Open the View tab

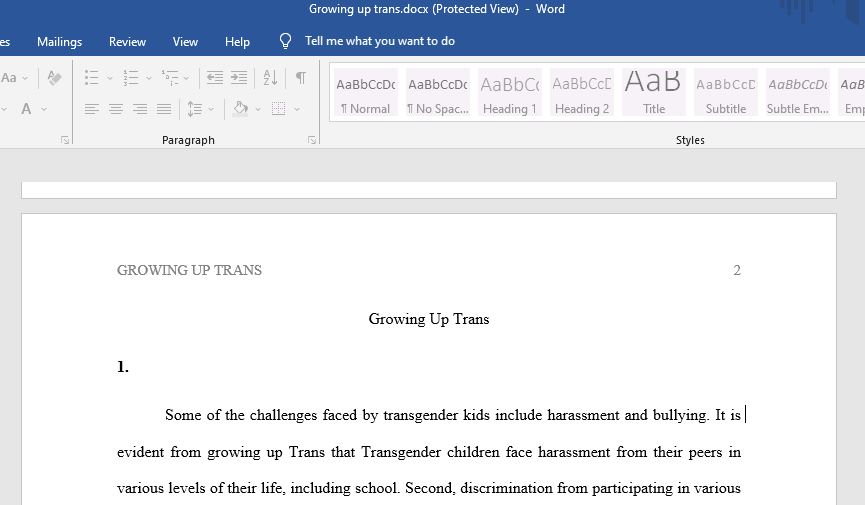[185, 41]
